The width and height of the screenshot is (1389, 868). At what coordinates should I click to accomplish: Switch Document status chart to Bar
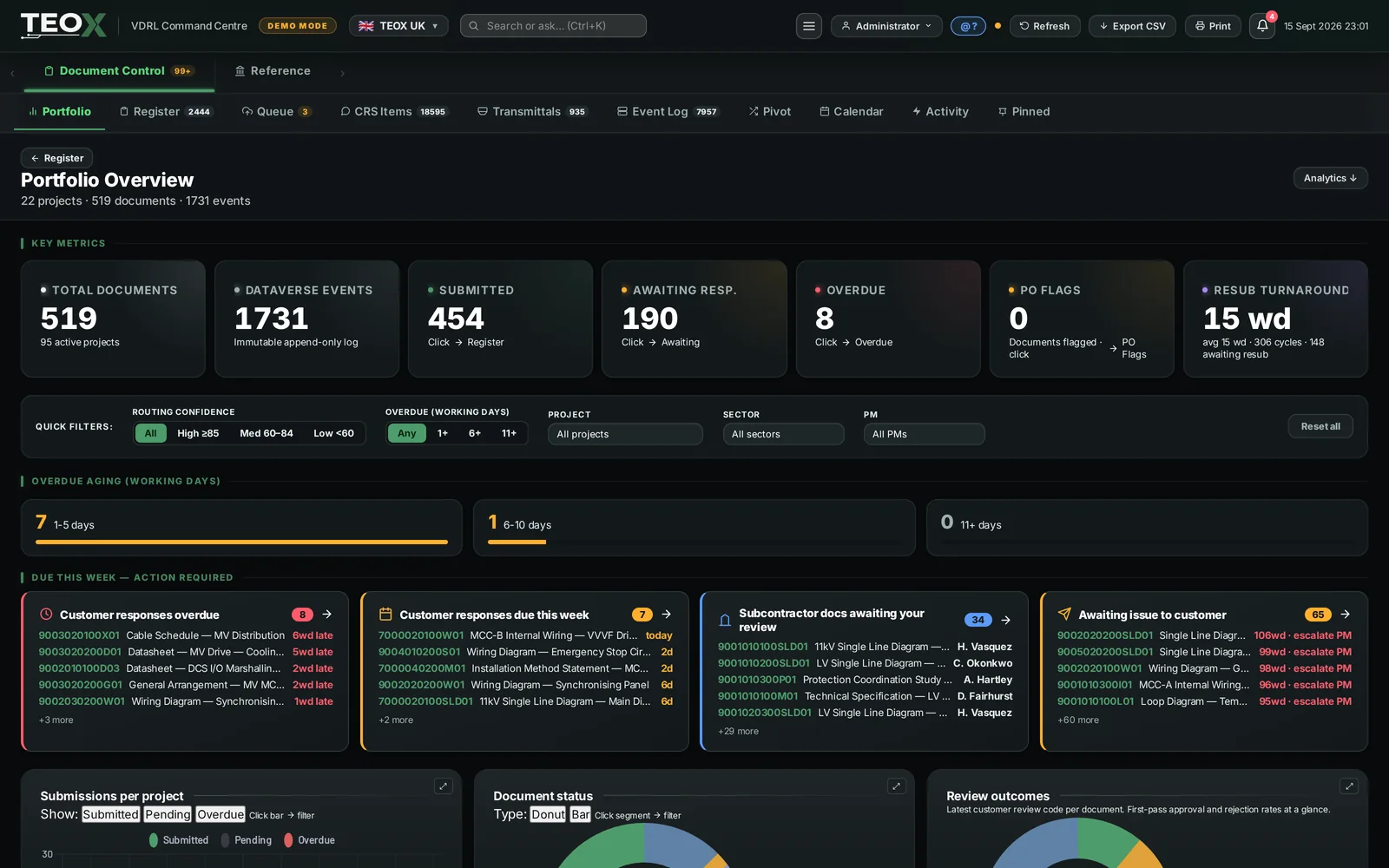[581, 814]
